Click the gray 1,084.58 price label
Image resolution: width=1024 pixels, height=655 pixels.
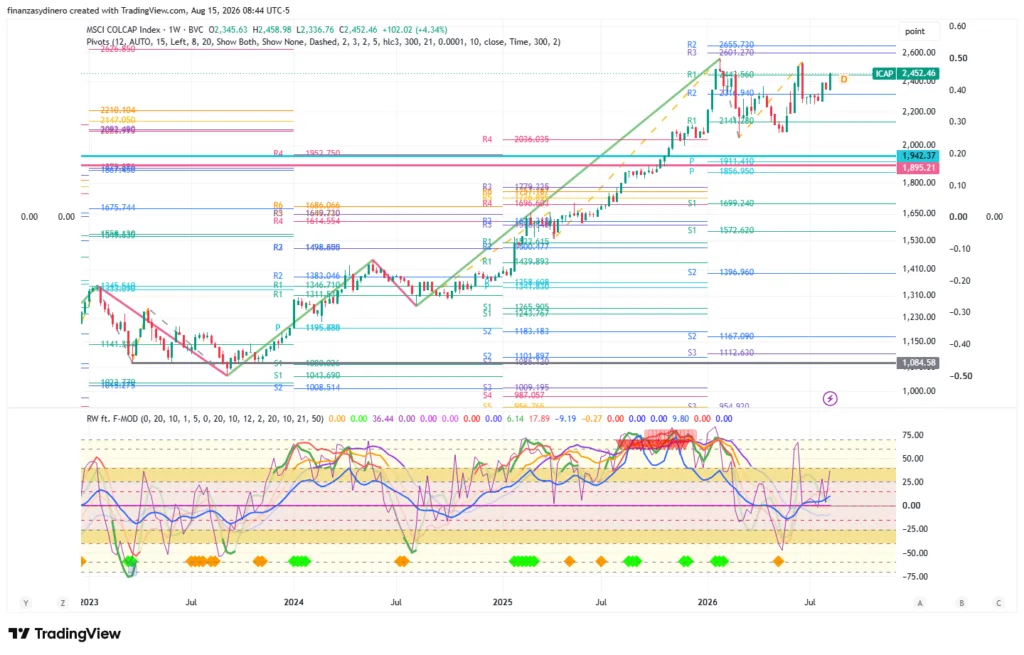click(x=918, y=362)
